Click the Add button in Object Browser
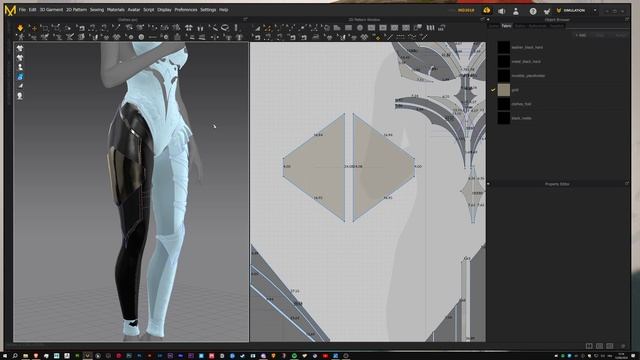Image resolution: width=640 pixels, height=360 pixels. tap(580, 36)
